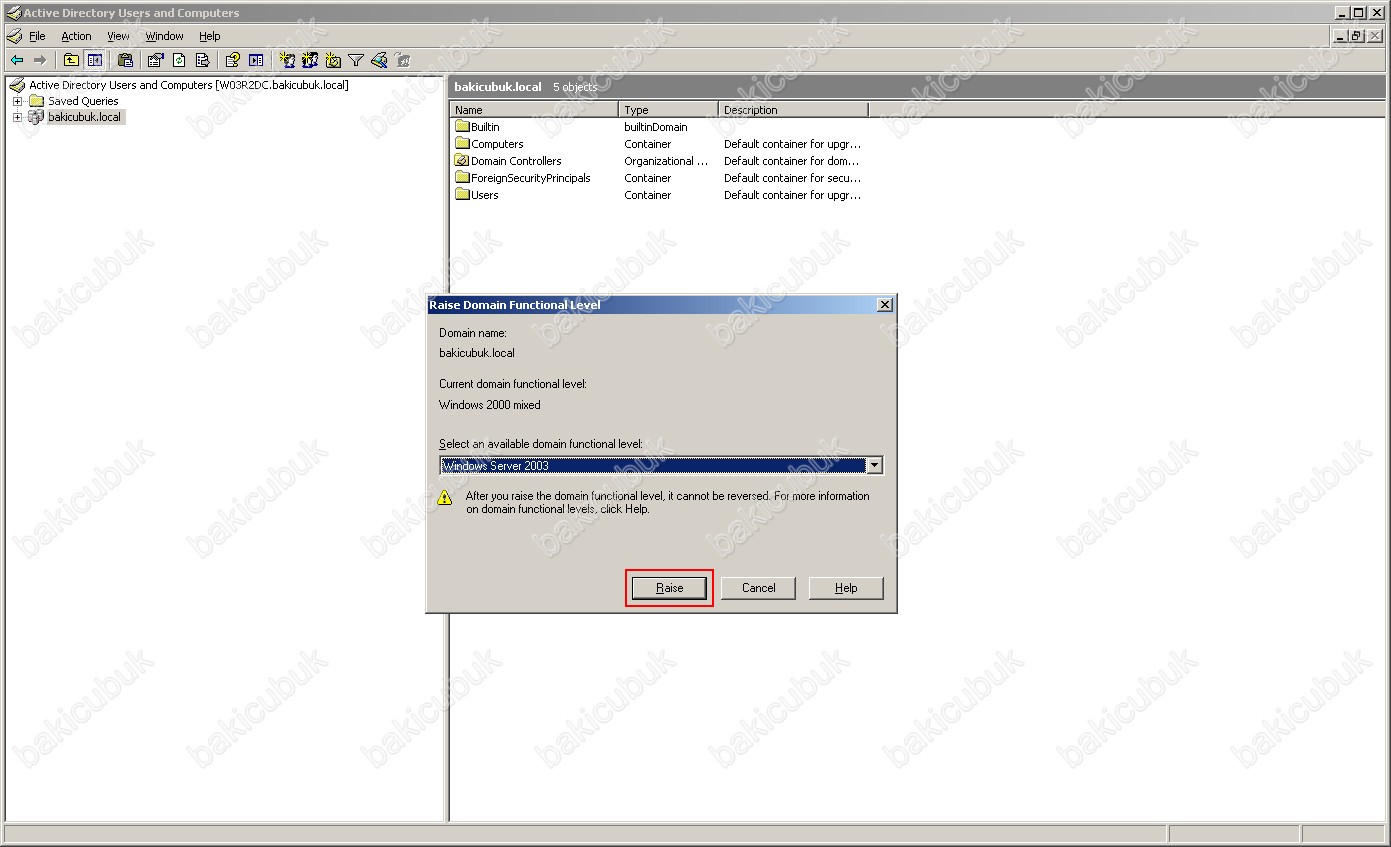Open the Help menu
The height and width of the screenshot is (847, 1391).
(x=210, y=36)
